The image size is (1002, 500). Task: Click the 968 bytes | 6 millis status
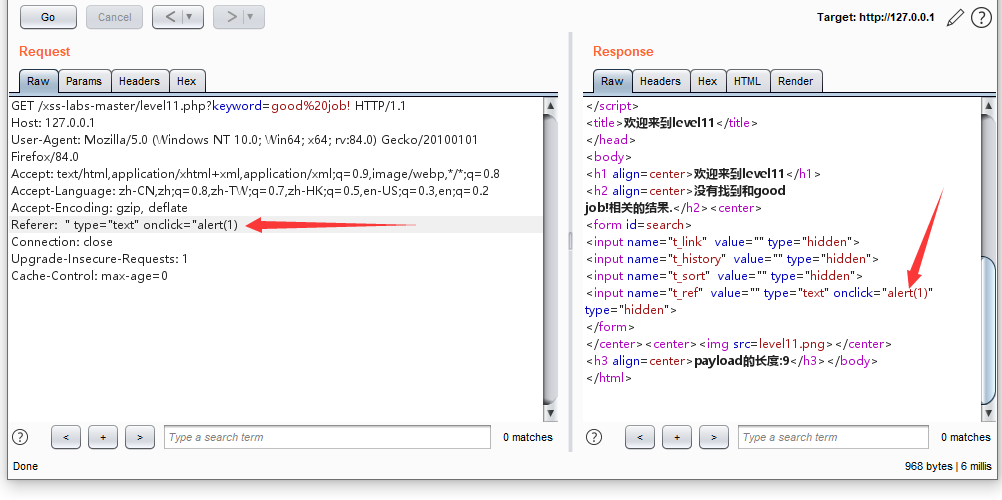point(948,466)
